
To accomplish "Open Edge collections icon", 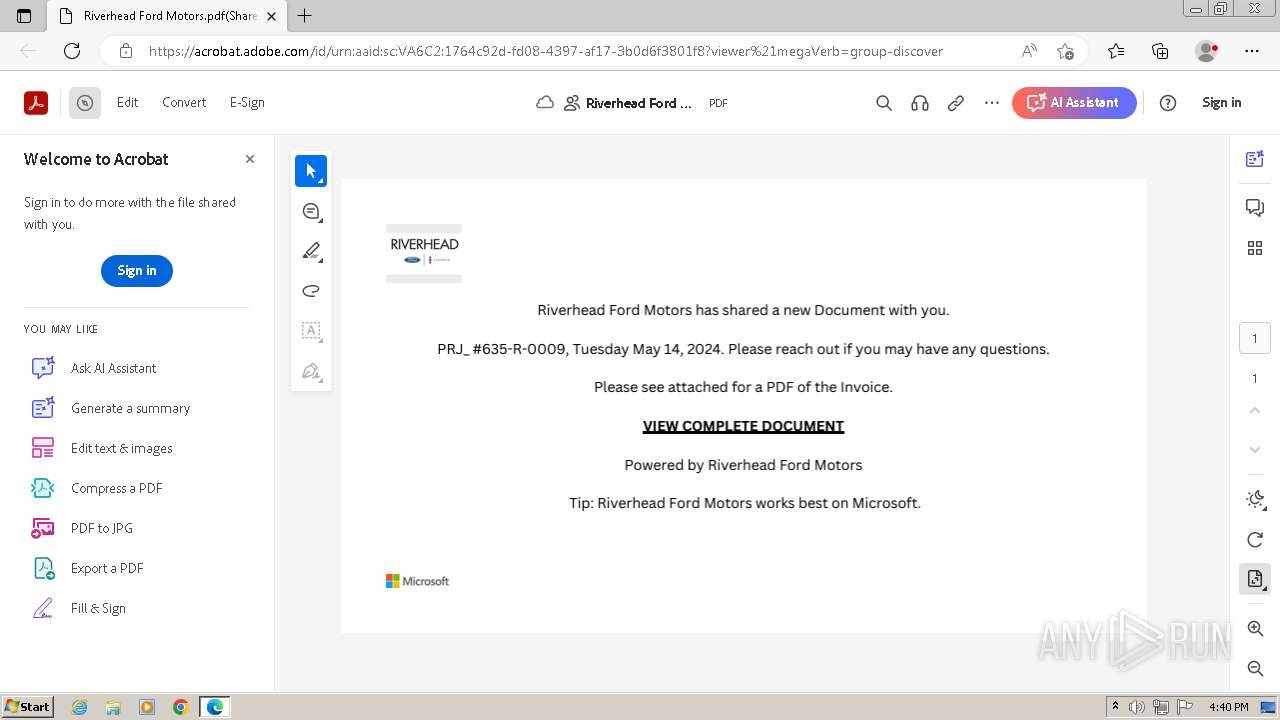I will point(1160,51).
